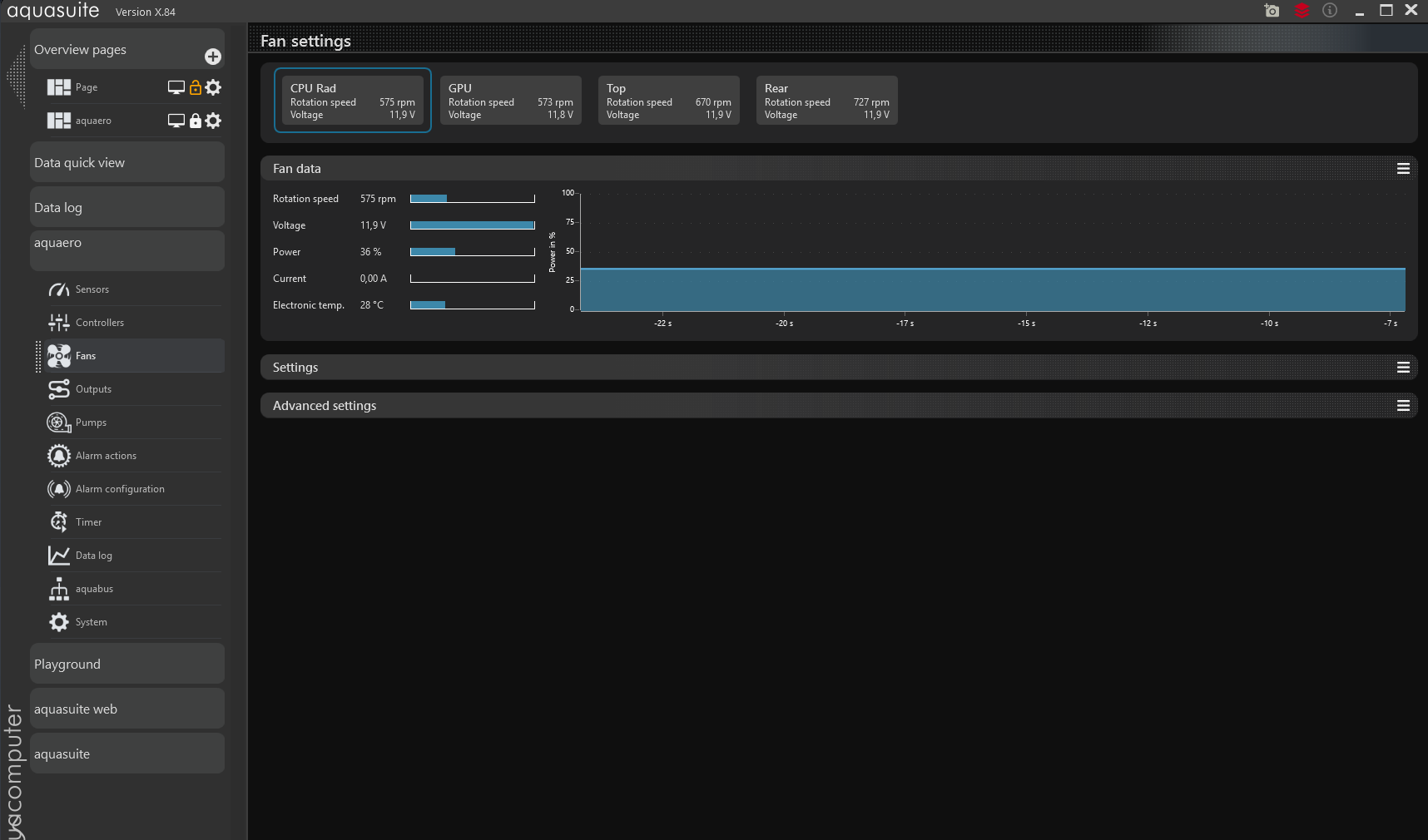Image resolution: width=1428 pixels, height=840 pixels.
Task: Add a new overview page with plus icon
Action: 213,57
